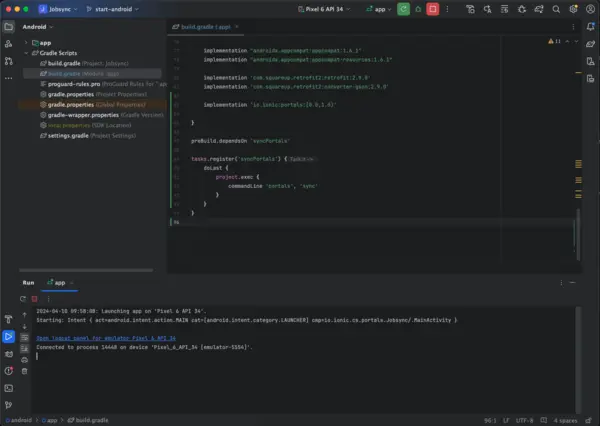This screenshot has width=600, height=426.
Task: Click the Rerun icon in Run panel
Action: tap(24, 298)
